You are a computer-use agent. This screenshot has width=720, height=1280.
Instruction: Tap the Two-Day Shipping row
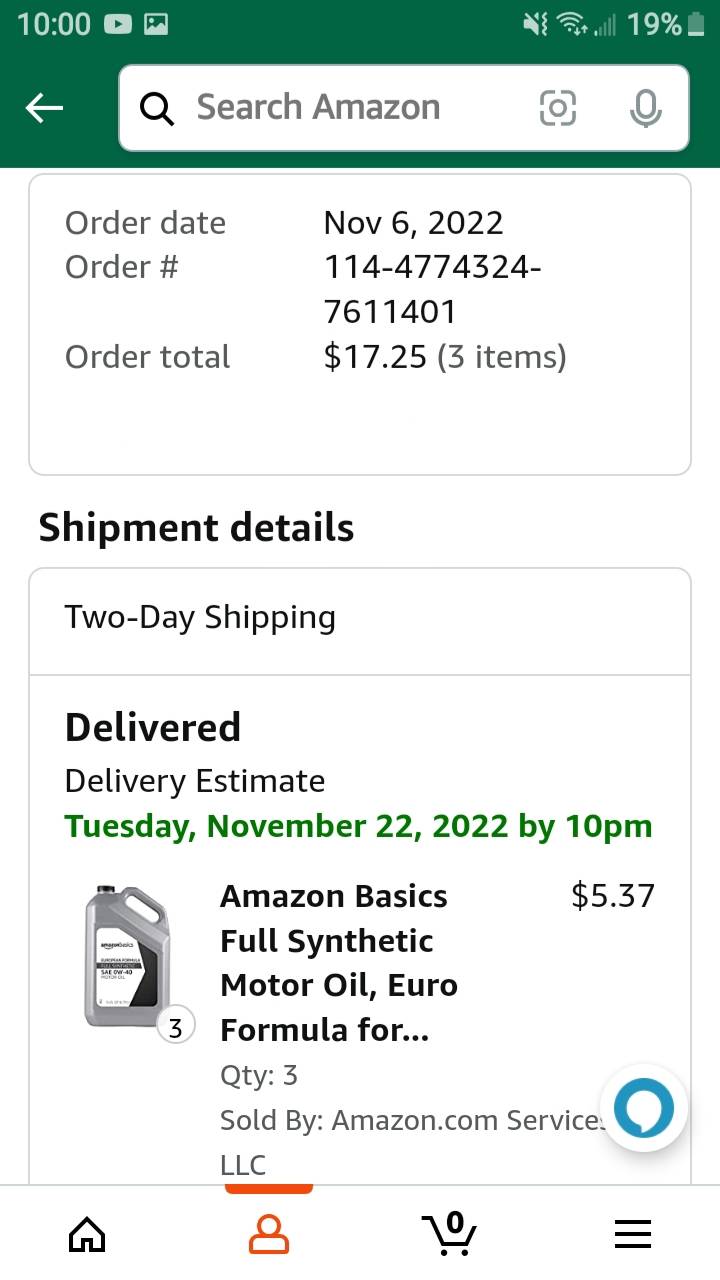pyautogui.click(x=360, y=618)
